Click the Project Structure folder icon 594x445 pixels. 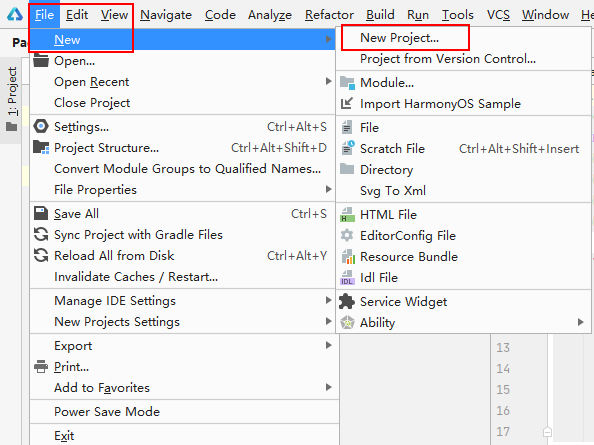(41, 147)
